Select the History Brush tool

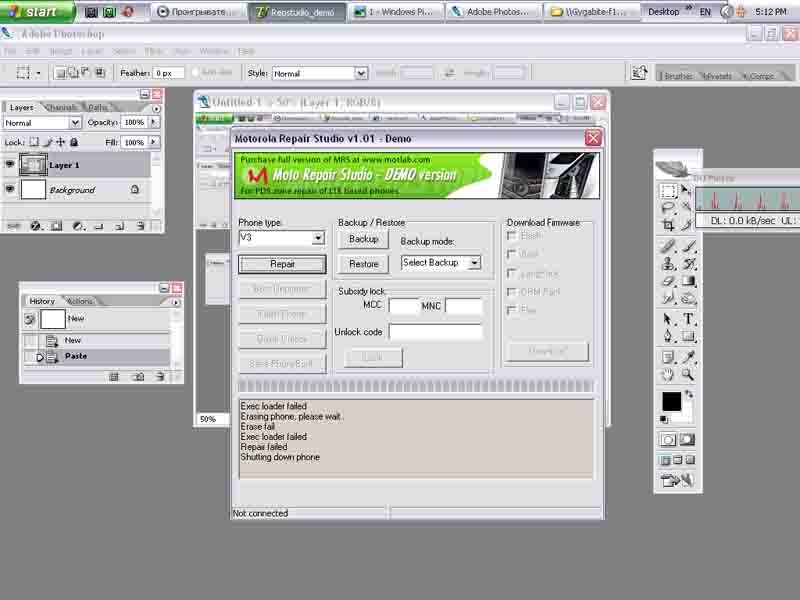[688, 264]
